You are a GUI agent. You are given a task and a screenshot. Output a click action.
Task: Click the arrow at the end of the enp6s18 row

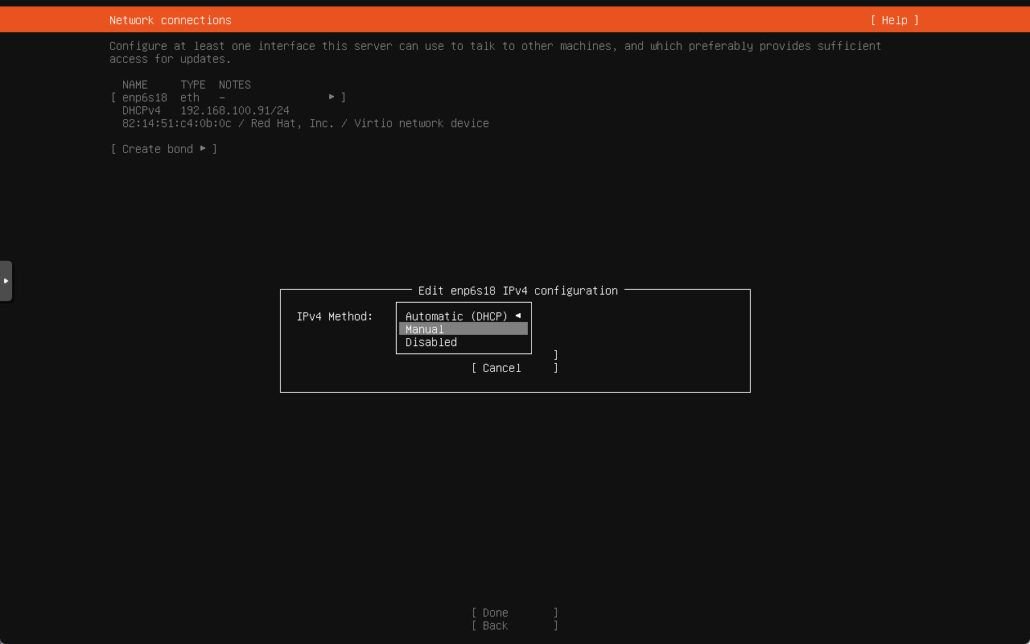tap(332, 98)
